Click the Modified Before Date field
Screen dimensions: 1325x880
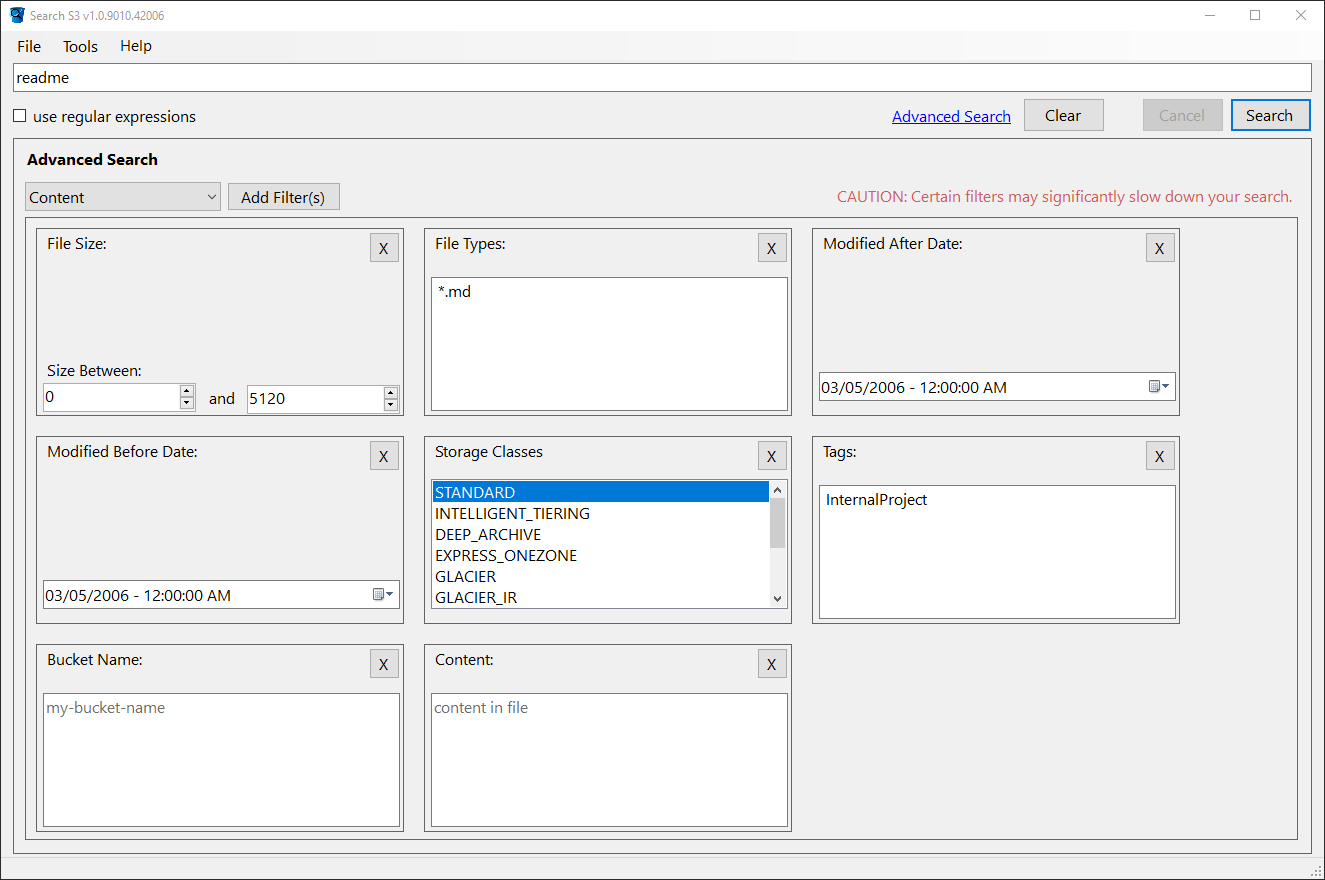point(221,595)
